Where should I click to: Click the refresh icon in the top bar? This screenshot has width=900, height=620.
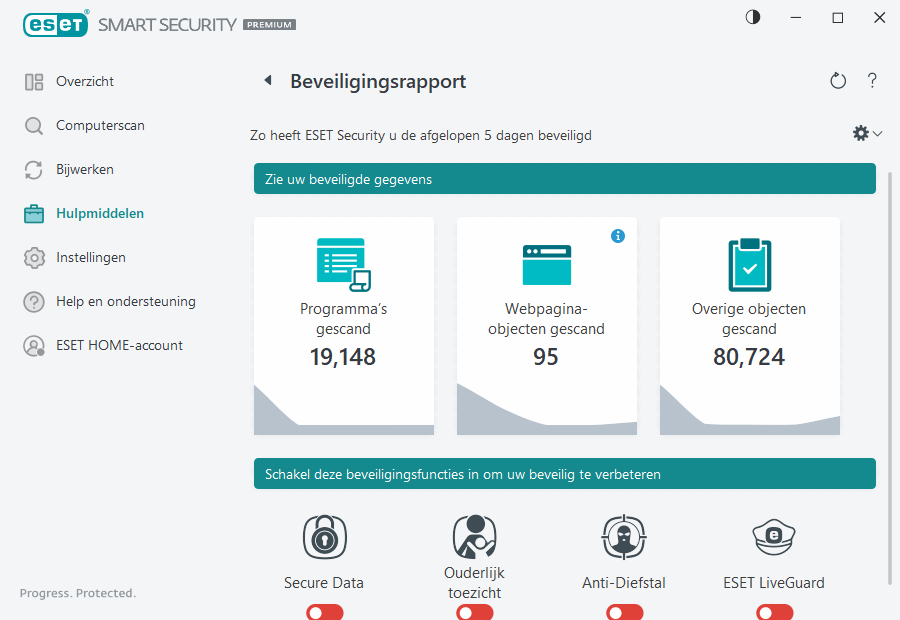[x=838, y=81]
